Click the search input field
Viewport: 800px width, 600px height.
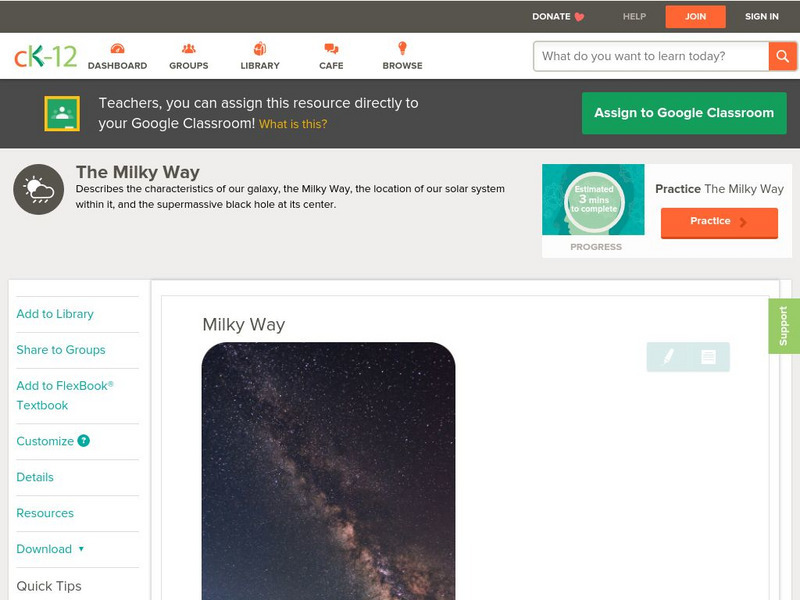651,56
